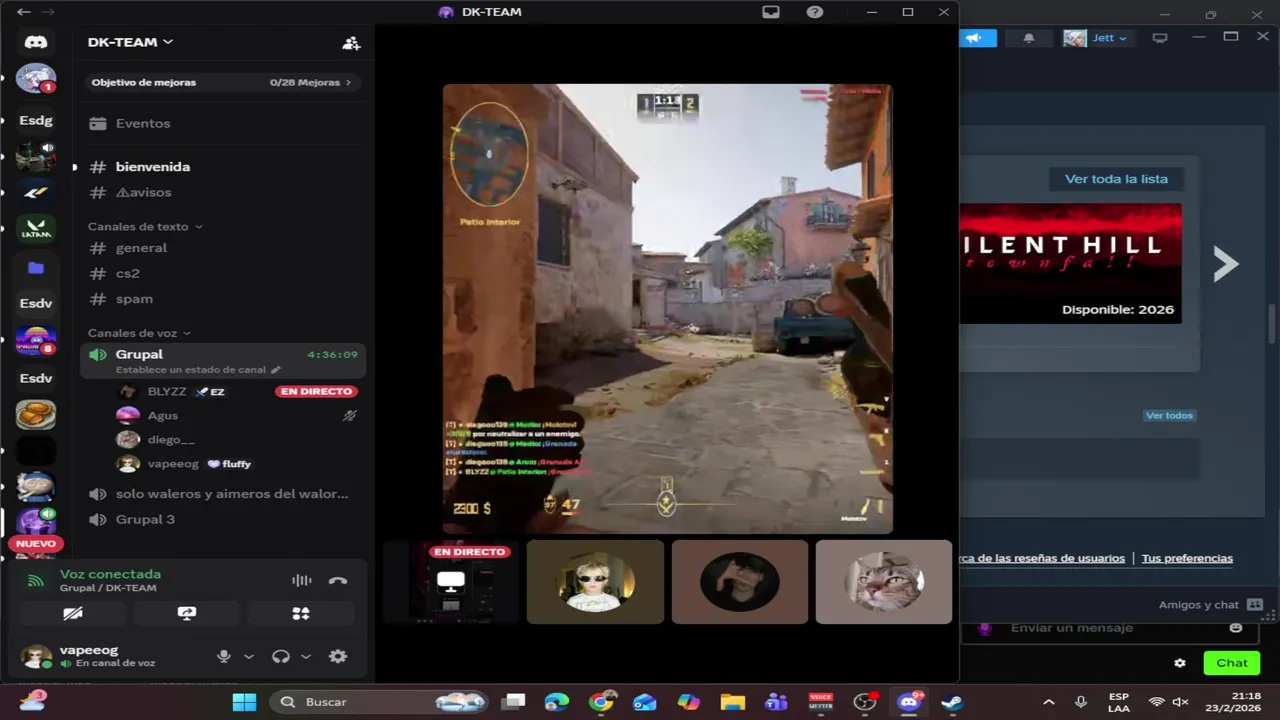Image resolution: width=1280 pixels, height=720 pixels.
Task: Disconnect from voice with the hang-up icon
Action: (x=338, y=581)
